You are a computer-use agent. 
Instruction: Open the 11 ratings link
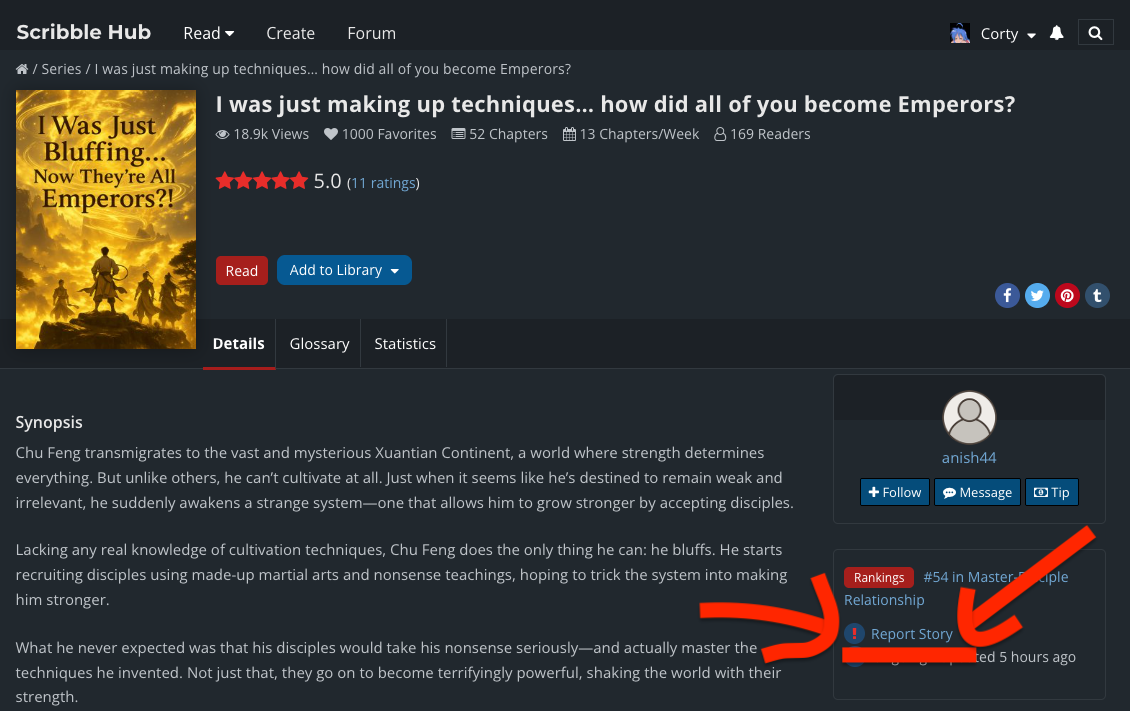coord(383,183)
